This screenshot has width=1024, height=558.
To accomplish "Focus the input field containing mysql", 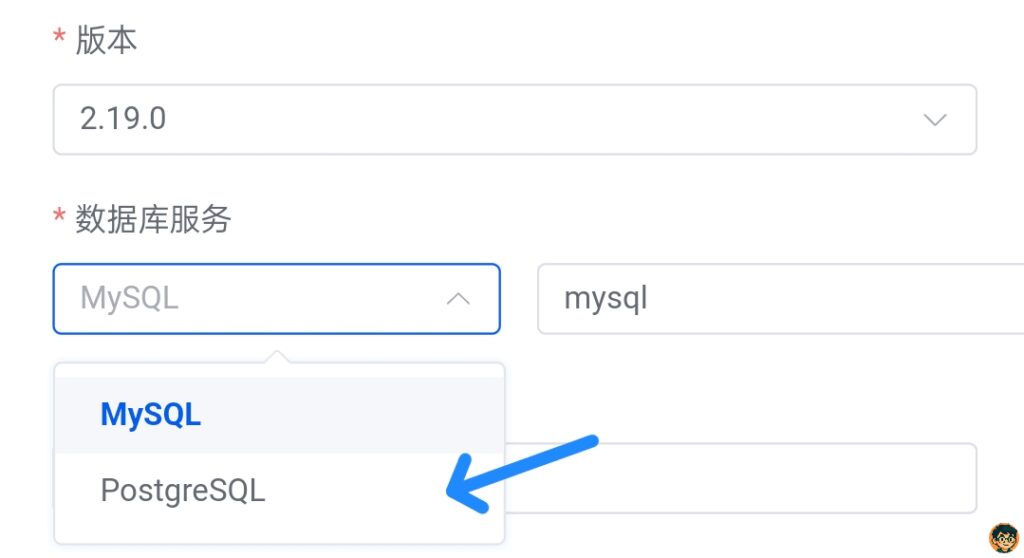I will (780, 299).
